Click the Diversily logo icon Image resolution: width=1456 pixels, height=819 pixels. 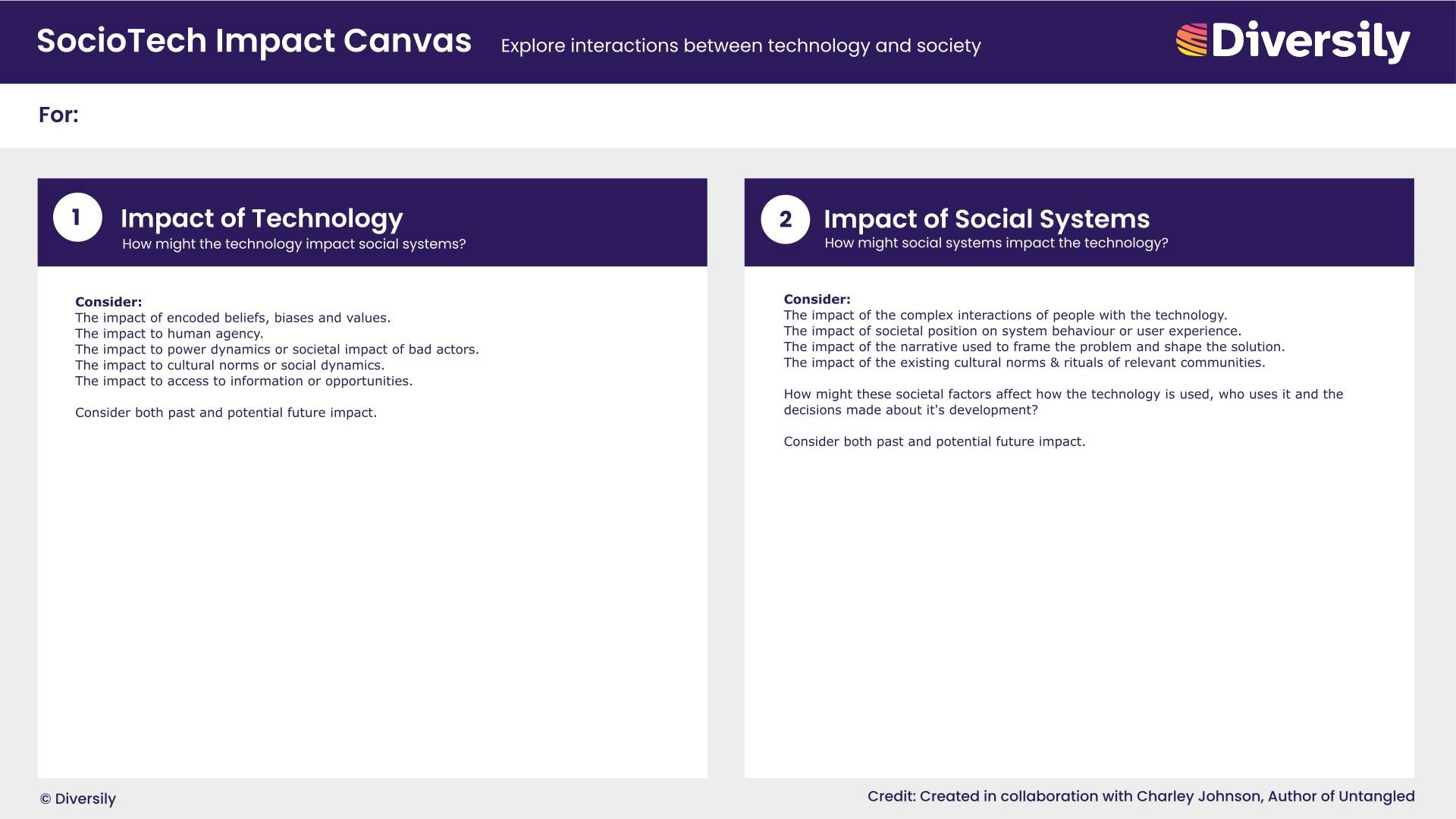tap(1191, 40)
